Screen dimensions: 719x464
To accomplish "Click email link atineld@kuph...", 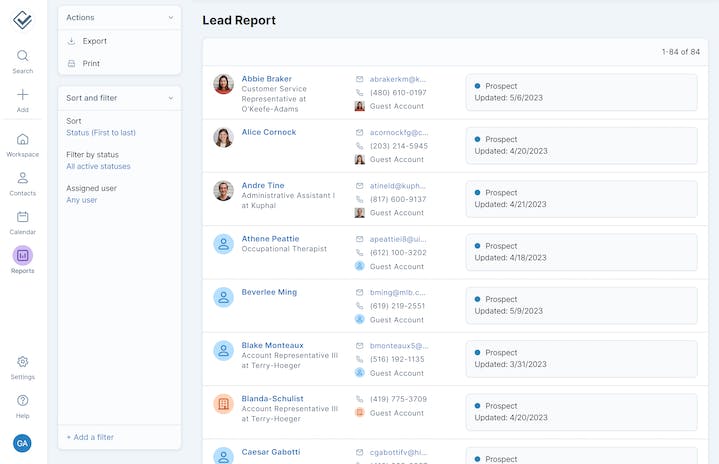I will click(398, 186).
